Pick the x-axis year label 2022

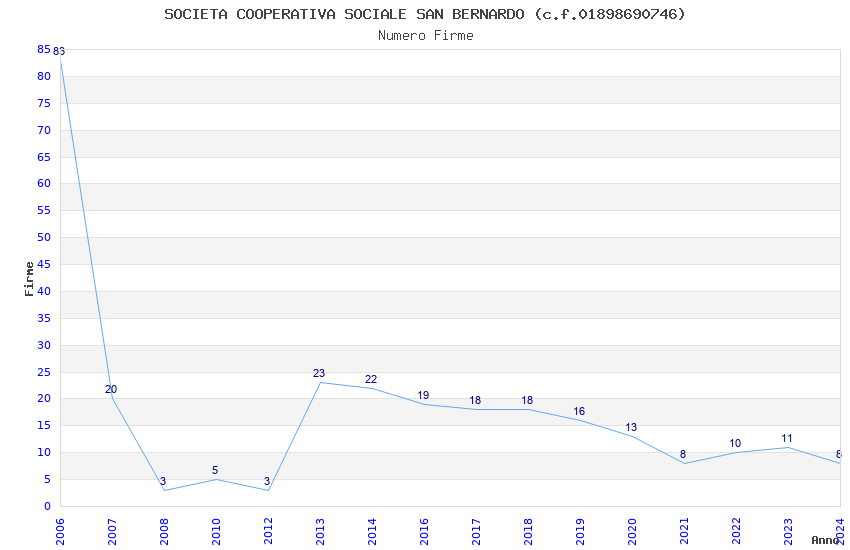(737, 532)
